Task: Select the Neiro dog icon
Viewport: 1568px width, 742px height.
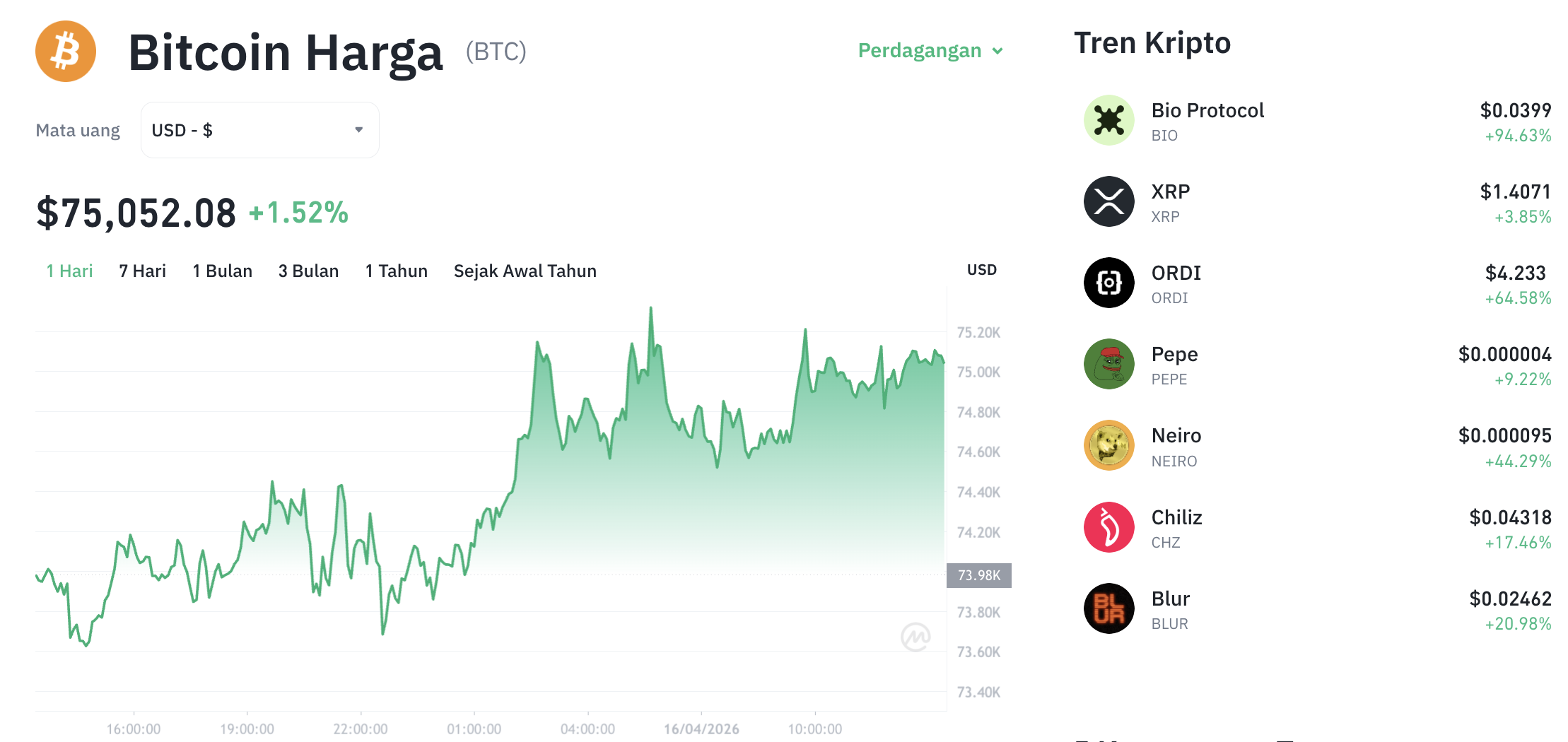Action: 1108,446
